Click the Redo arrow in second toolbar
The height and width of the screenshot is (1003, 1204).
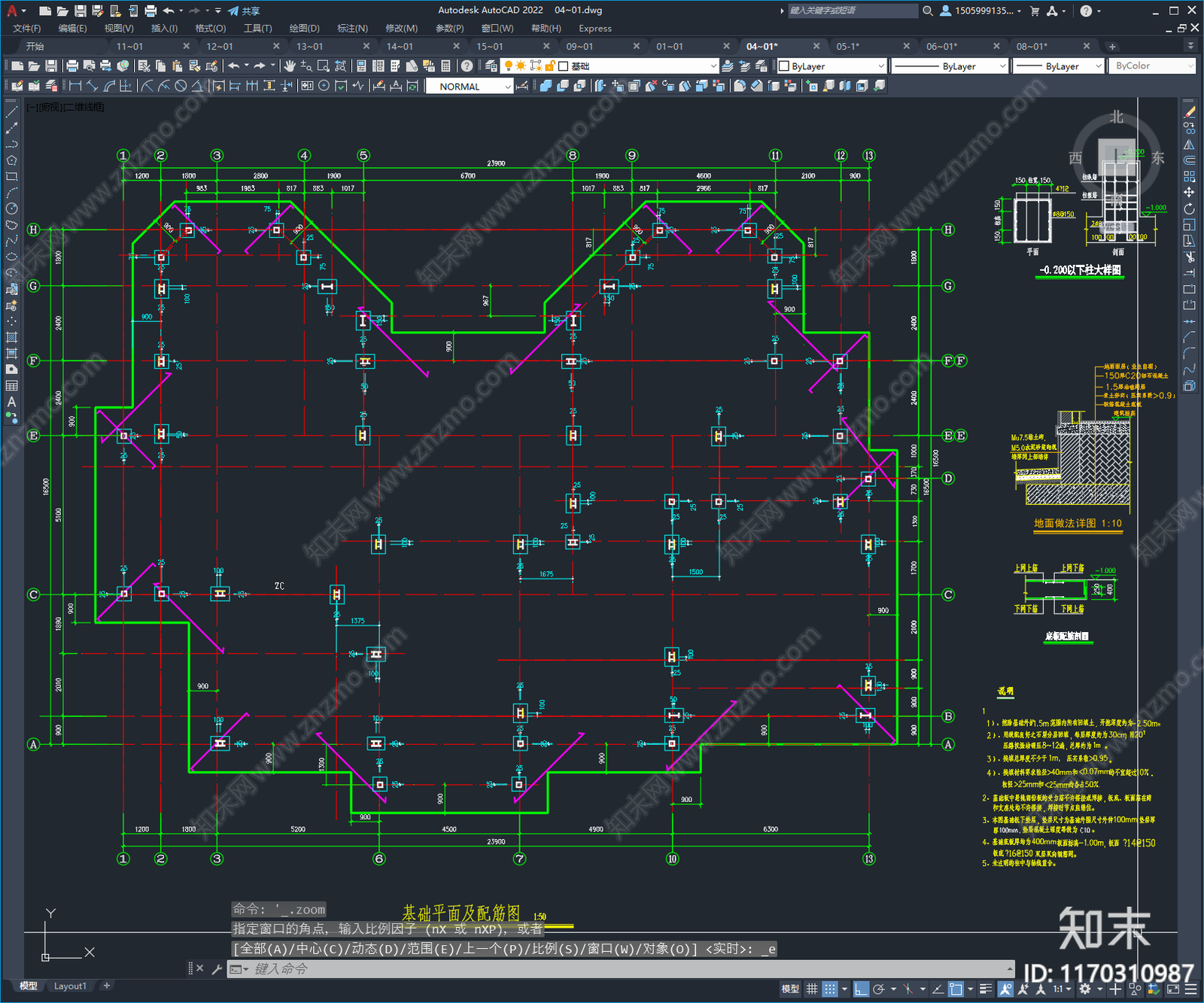[260, 66]
